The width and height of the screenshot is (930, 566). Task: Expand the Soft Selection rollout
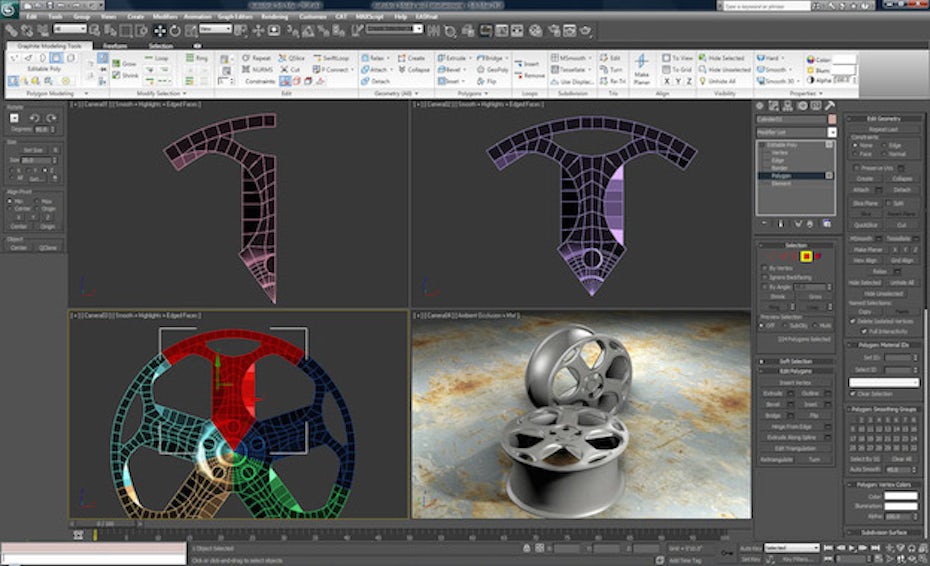[796, 361]
